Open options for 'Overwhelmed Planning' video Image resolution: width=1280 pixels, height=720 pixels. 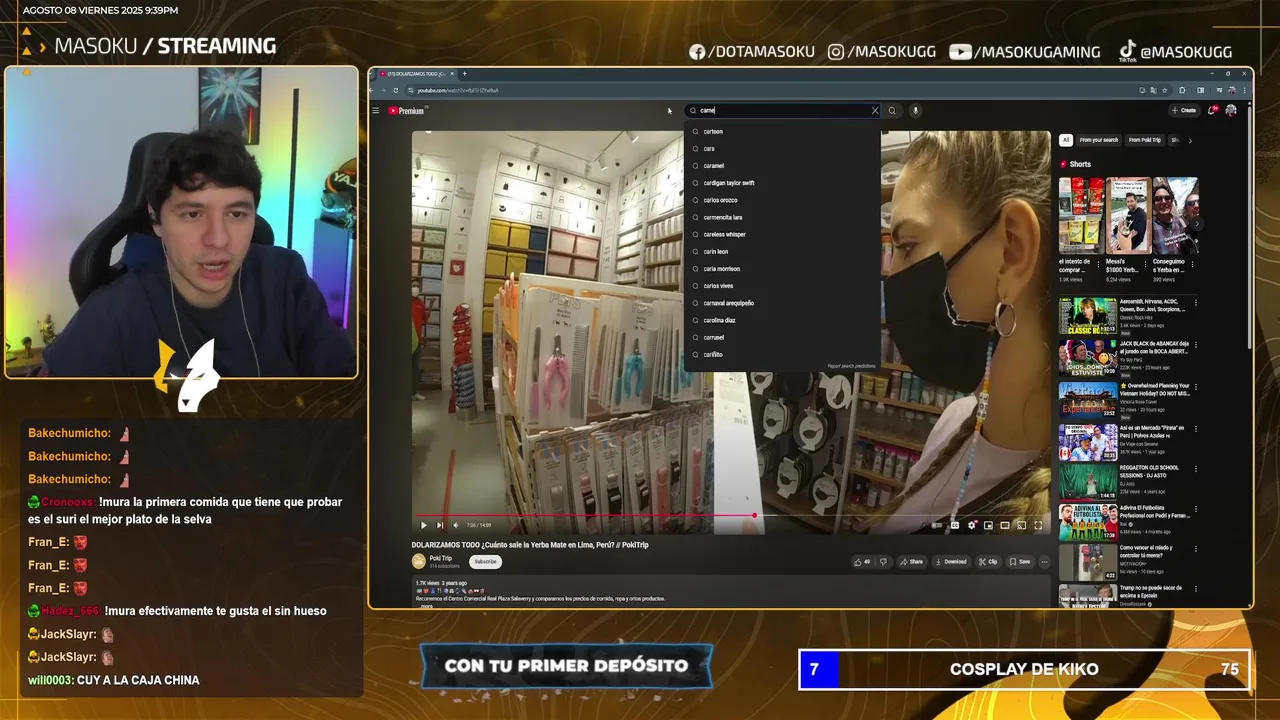click(x=1195, y=386)
